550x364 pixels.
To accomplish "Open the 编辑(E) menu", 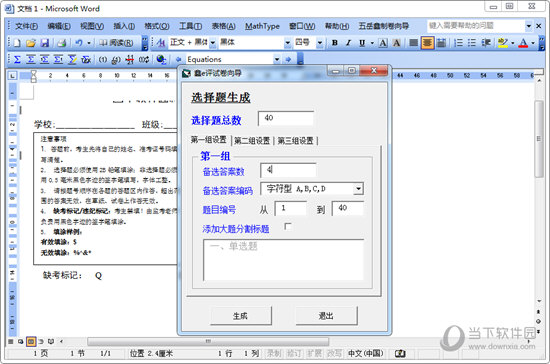I will 59,26.
